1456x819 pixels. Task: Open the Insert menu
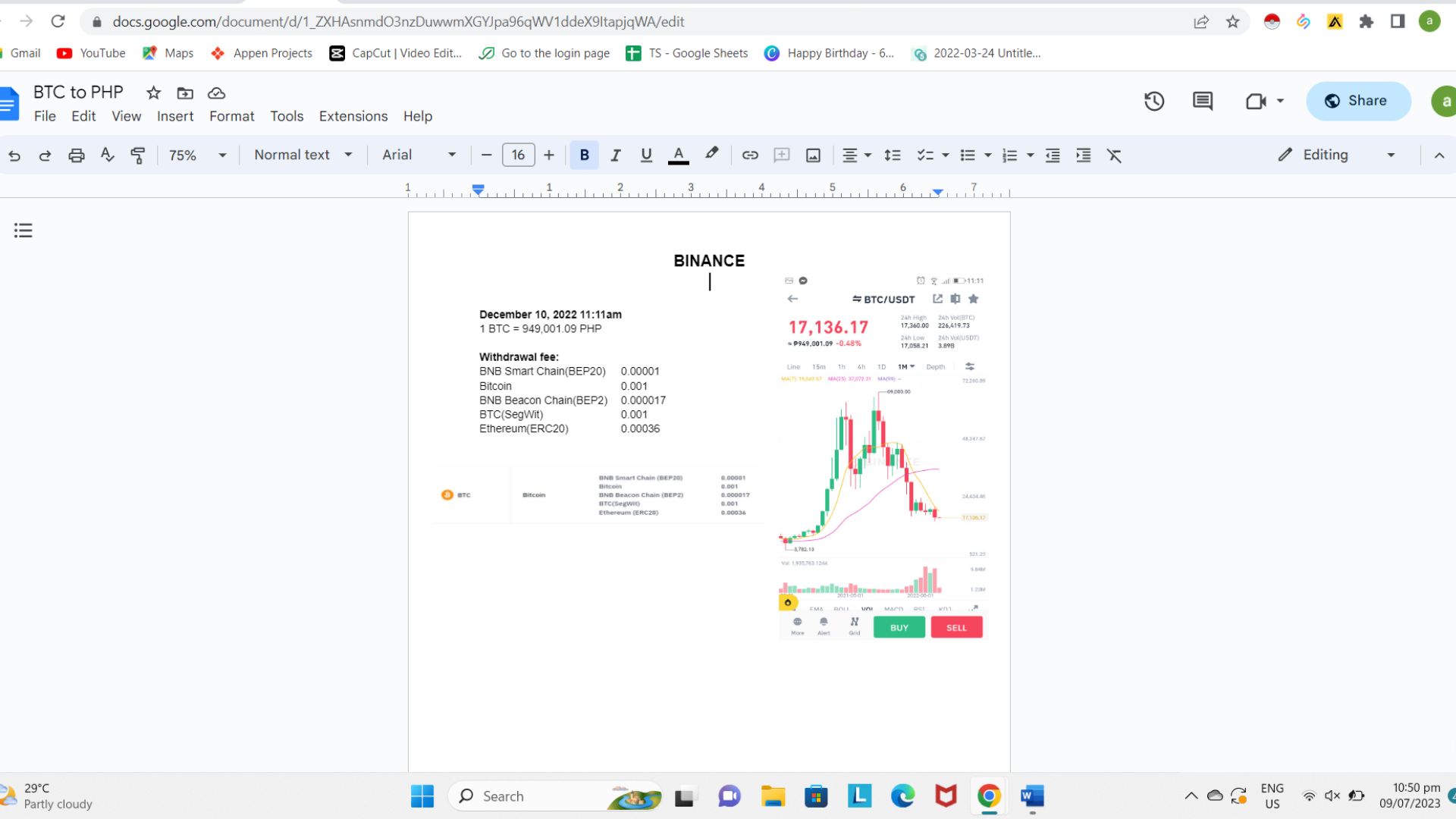[x=175, y=116]
